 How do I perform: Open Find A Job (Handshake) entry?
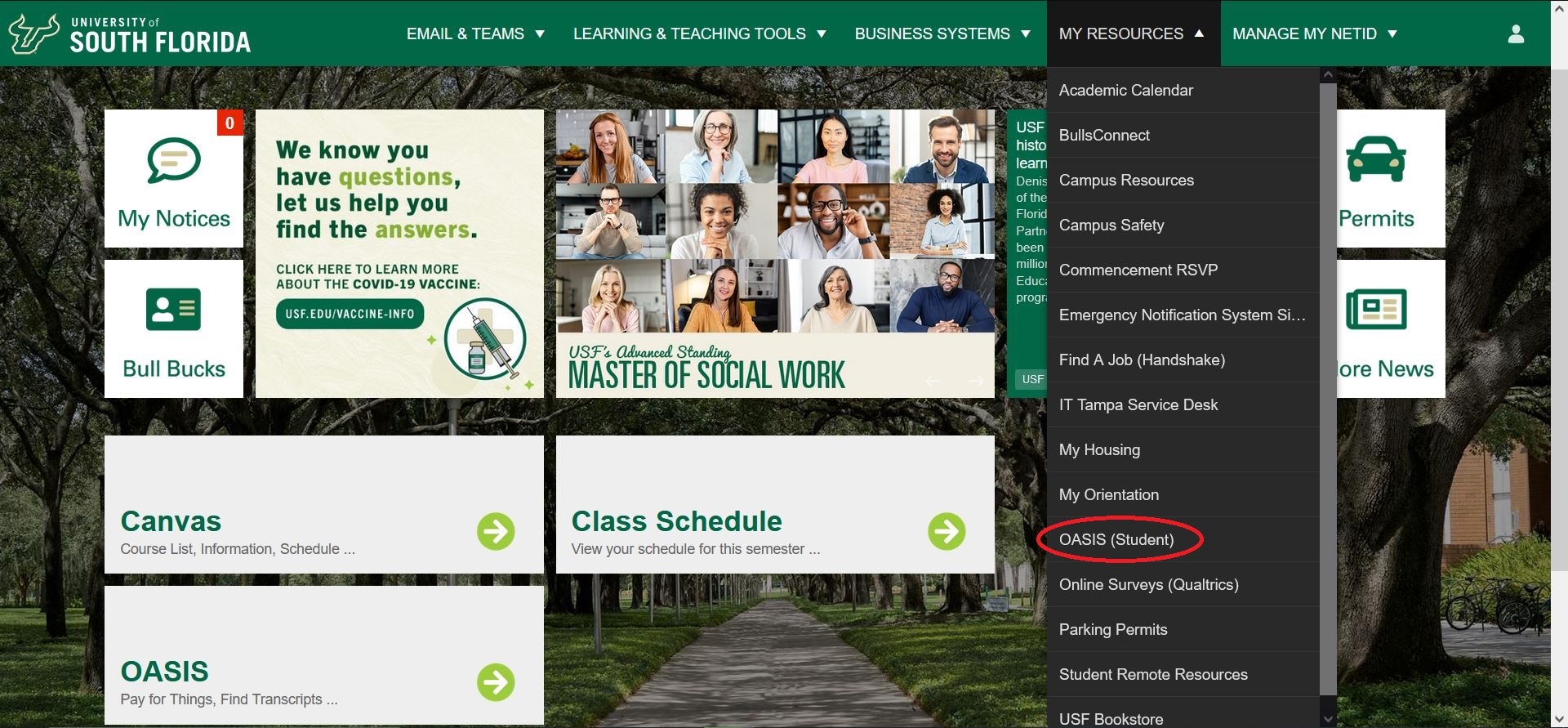pos(1142,360)
